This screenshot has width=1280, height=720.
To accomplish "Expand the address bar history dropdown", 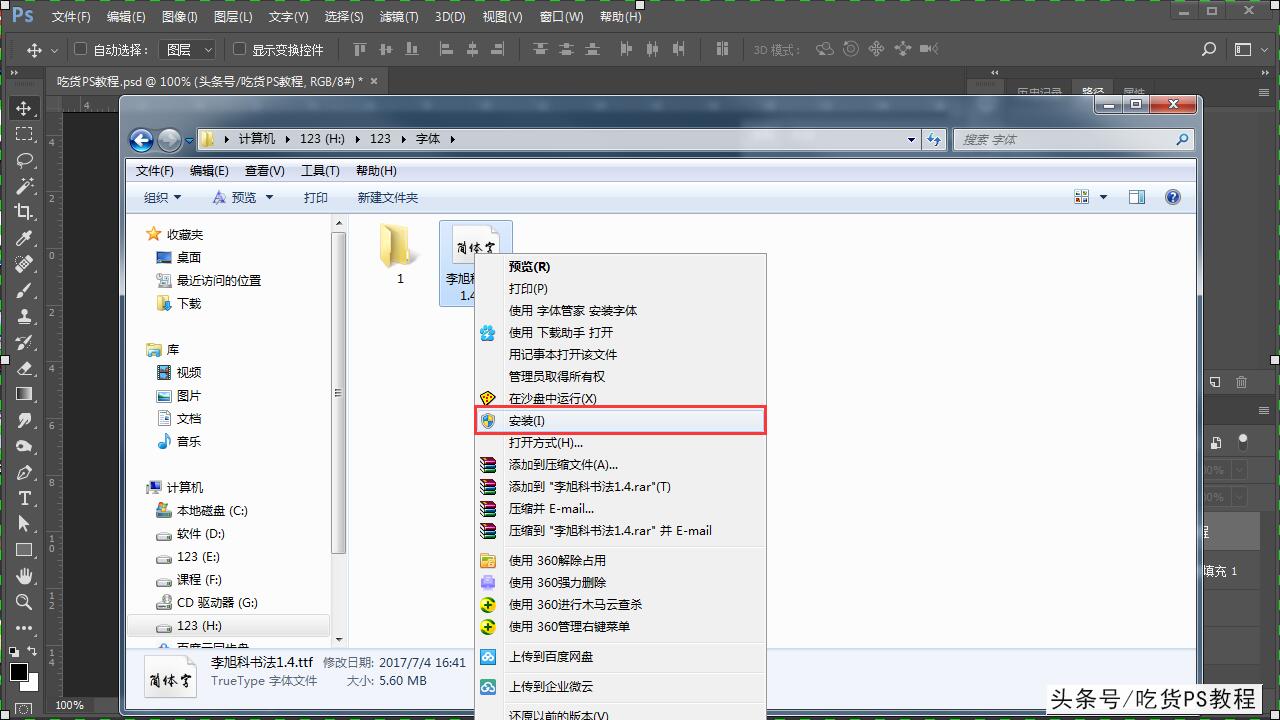I will [x=911, y=140].
